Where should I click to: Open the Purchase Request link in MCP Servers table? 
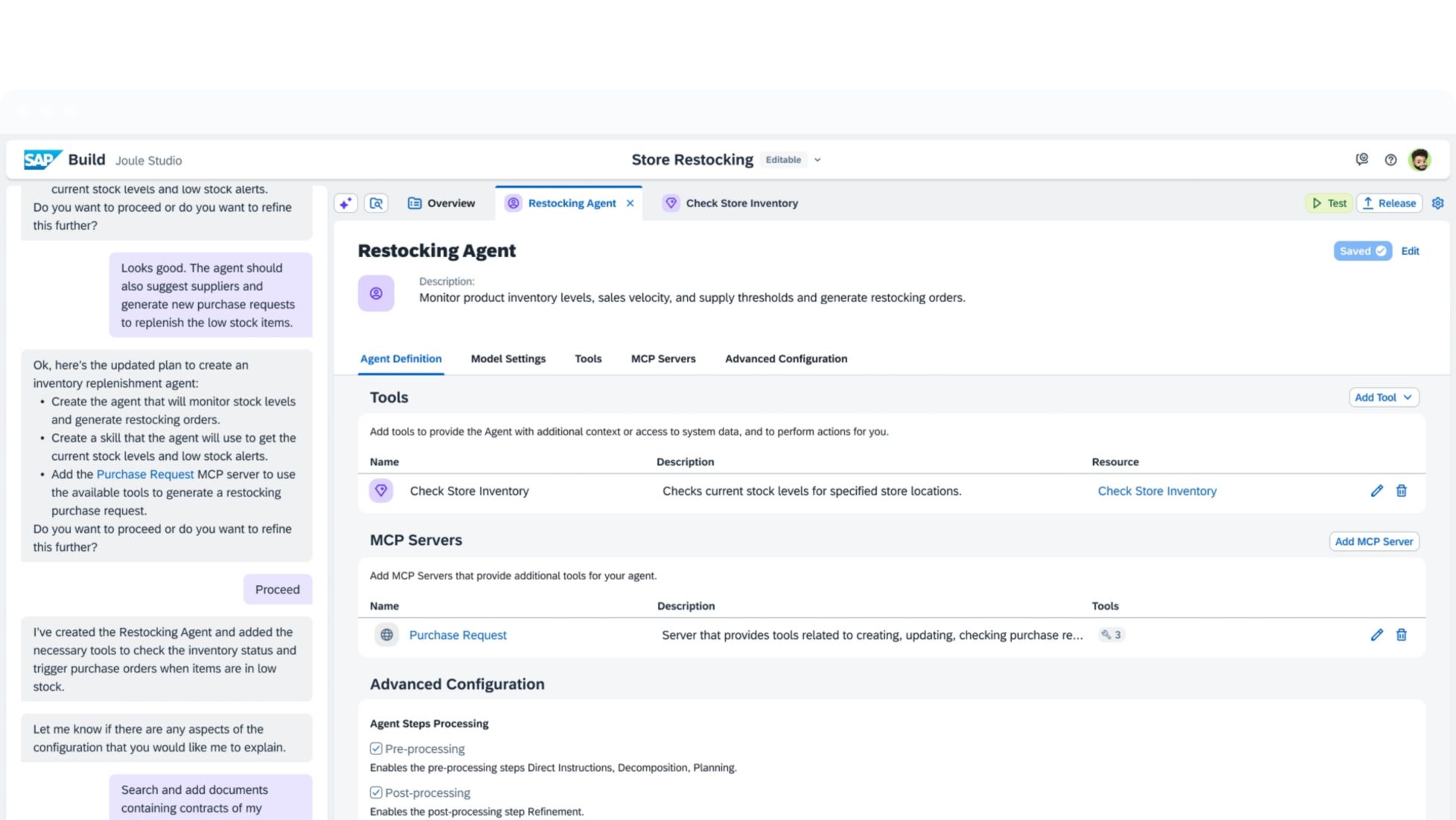coord(458,635)
